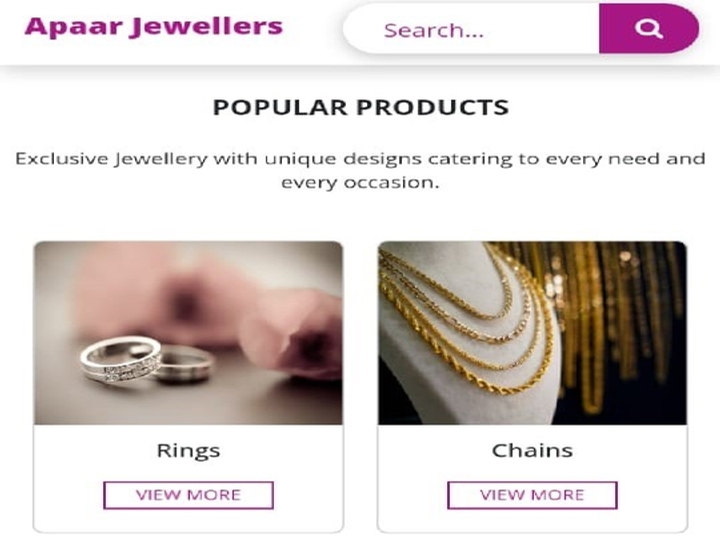Open the Chains product photo
720x540 pixels.
532,333
